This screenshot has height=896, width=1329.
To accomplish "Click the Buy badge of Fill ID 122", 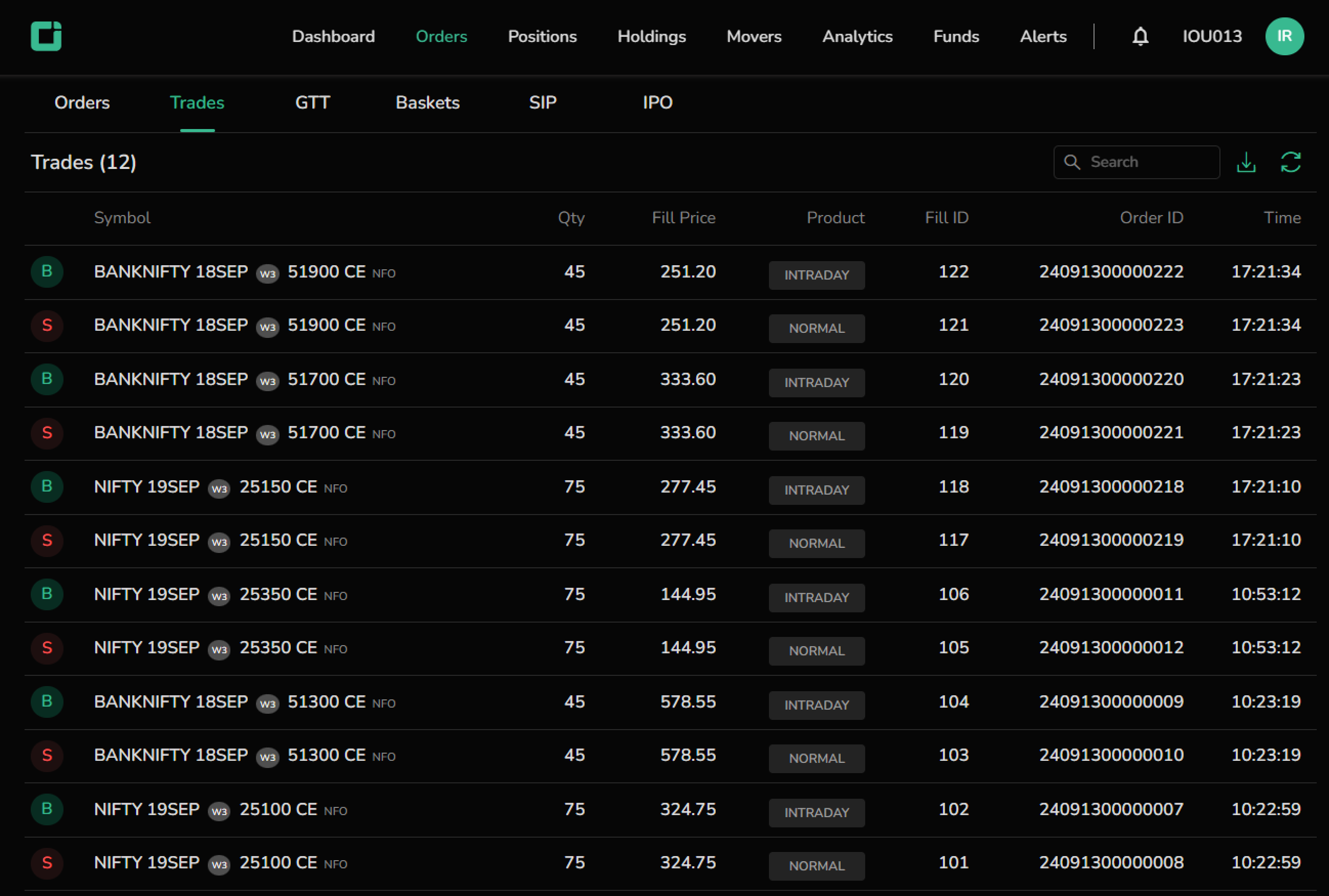I will coord(47,271).
